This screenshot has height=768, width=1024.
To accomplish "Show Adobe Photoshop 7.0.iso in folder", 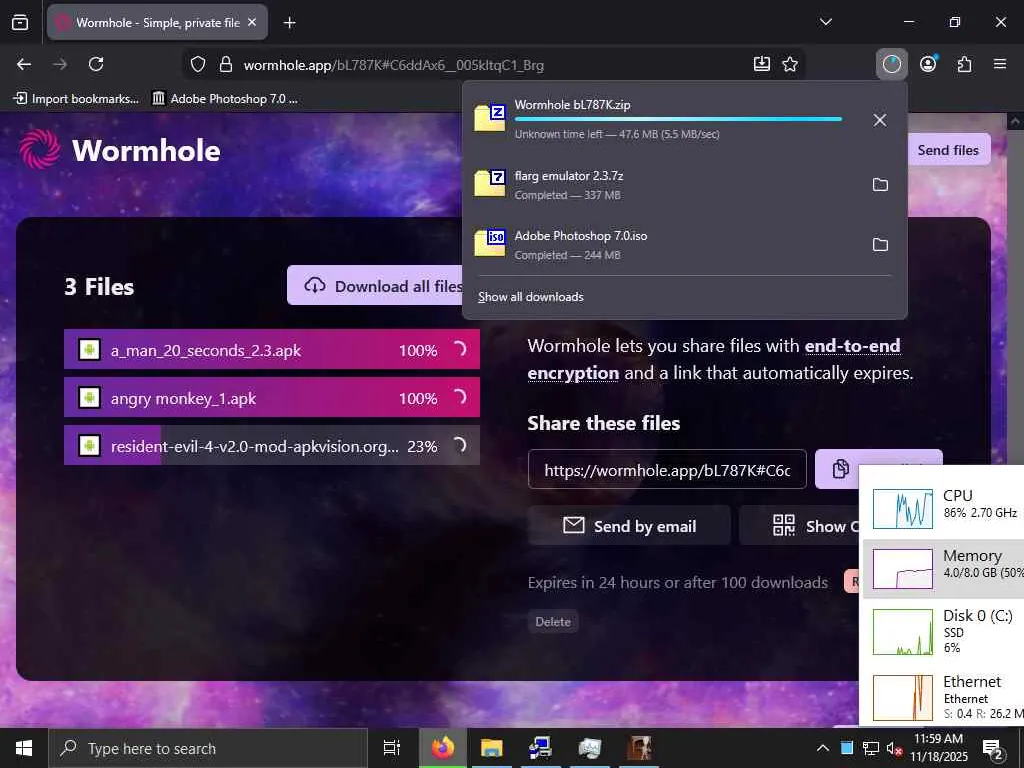I will [880, 245].
